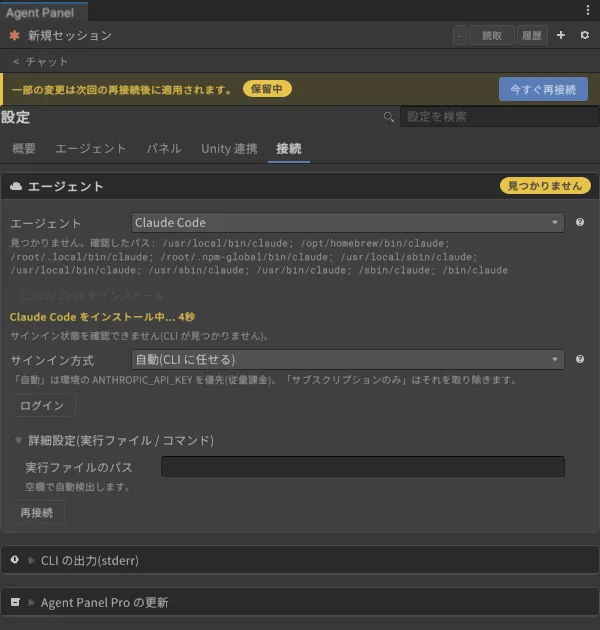Click the サインイン状態を確認できません message
The height and width of the screenshot is (630, 600).
[x=140, y=336]
